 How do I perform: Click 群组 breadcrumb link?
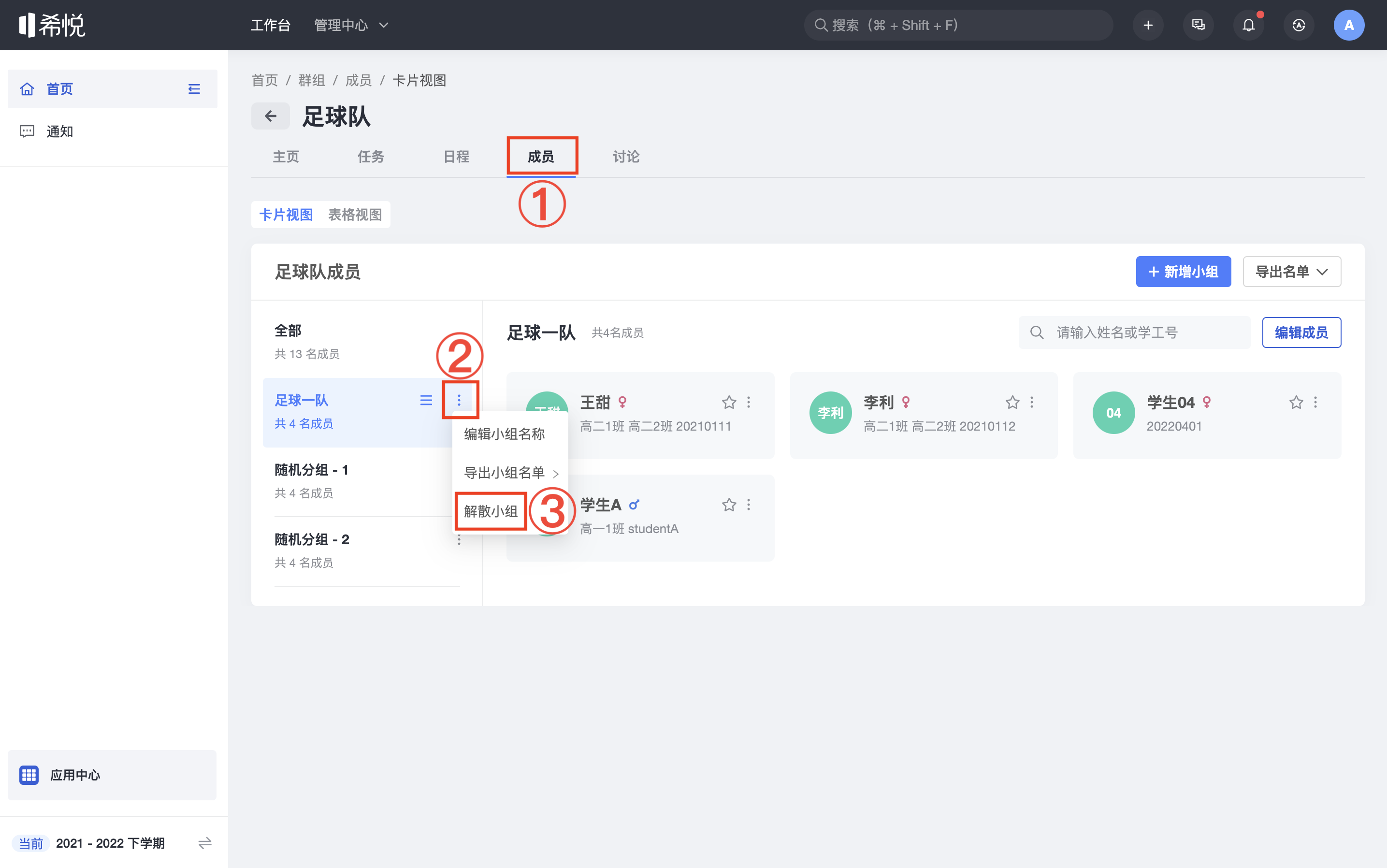coord(312,80)
